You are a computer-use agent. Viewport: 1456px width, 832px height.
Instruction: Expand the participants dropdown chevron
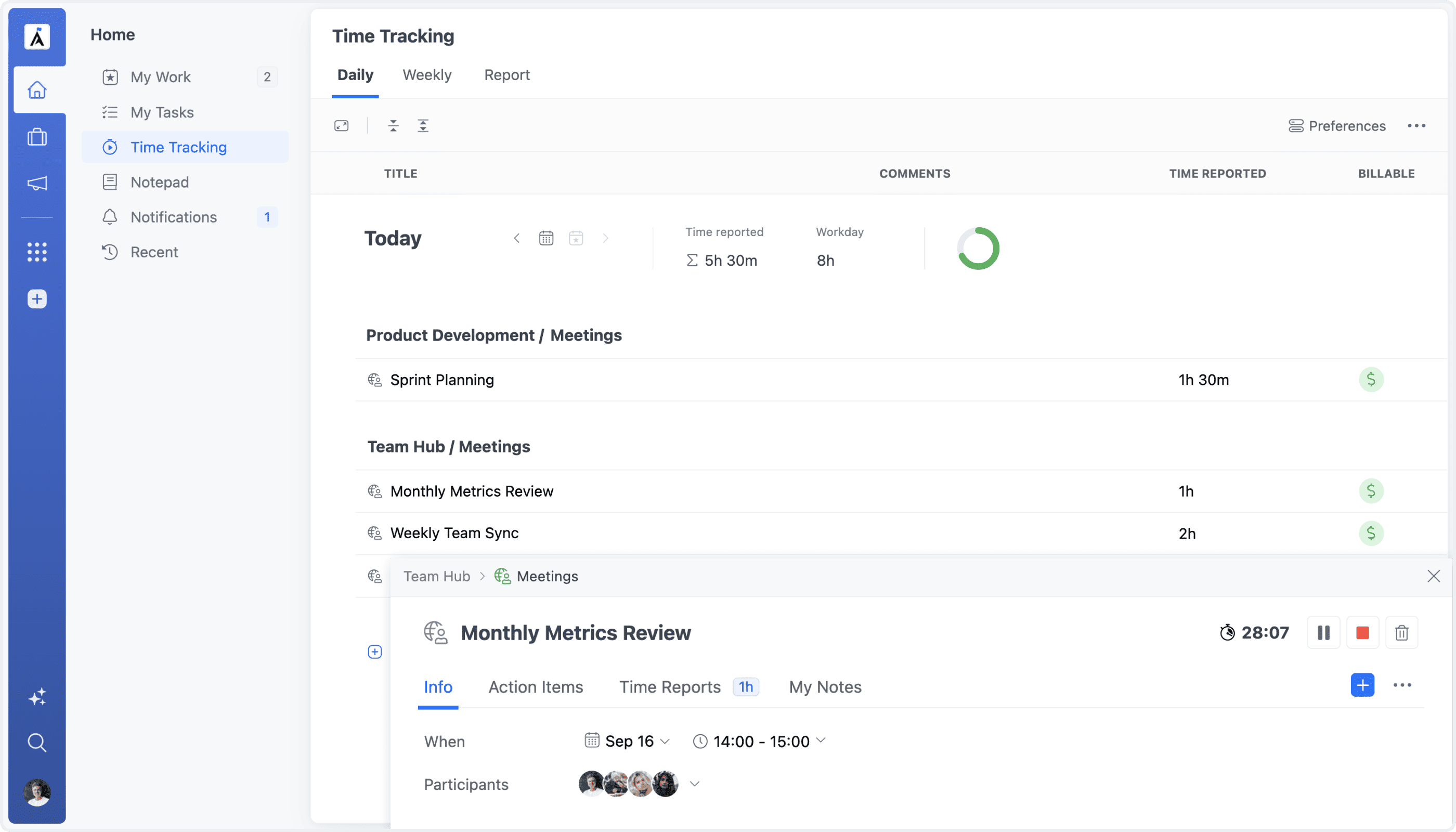(x=695, y=784)
